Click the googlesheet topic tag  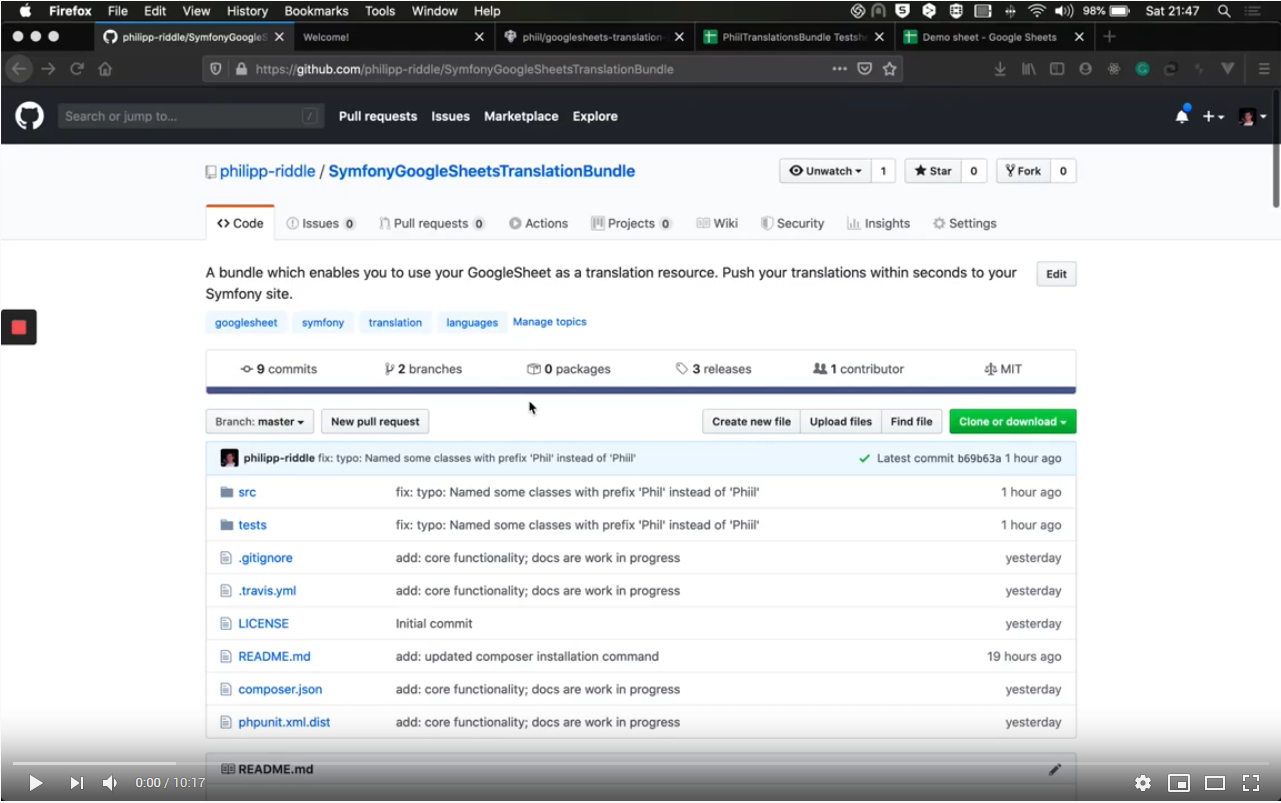[x=246, y=322]
